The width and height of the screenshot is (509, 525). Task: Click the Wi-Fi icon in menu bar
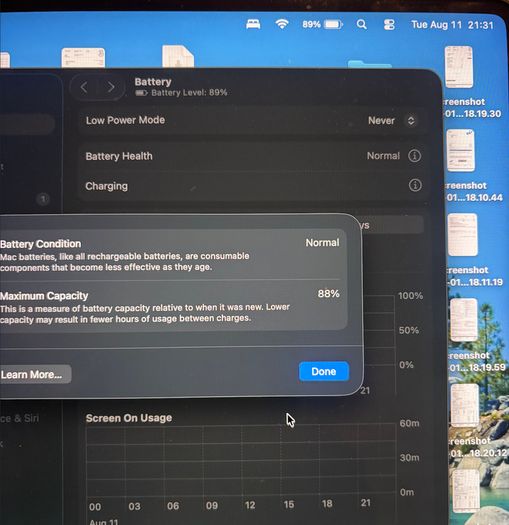pos(282,24)
